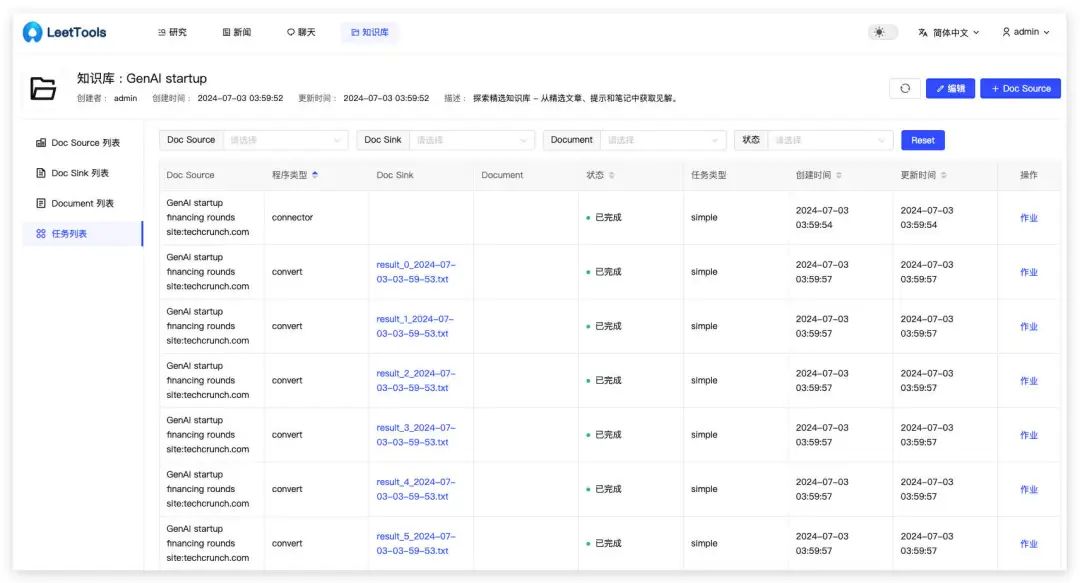The image size is (1080, 583).
Task: Go to the 聊天 tab
Action: [301, 32]
